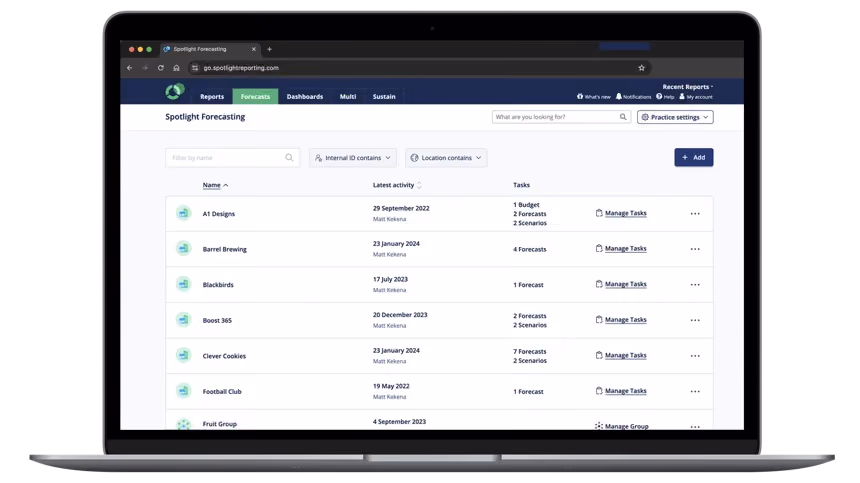Viewport: 860px width, 483px height.
Task: Open the Clever Cookies organisation icon
Action: pyautogui.click(x=184, y=356)
